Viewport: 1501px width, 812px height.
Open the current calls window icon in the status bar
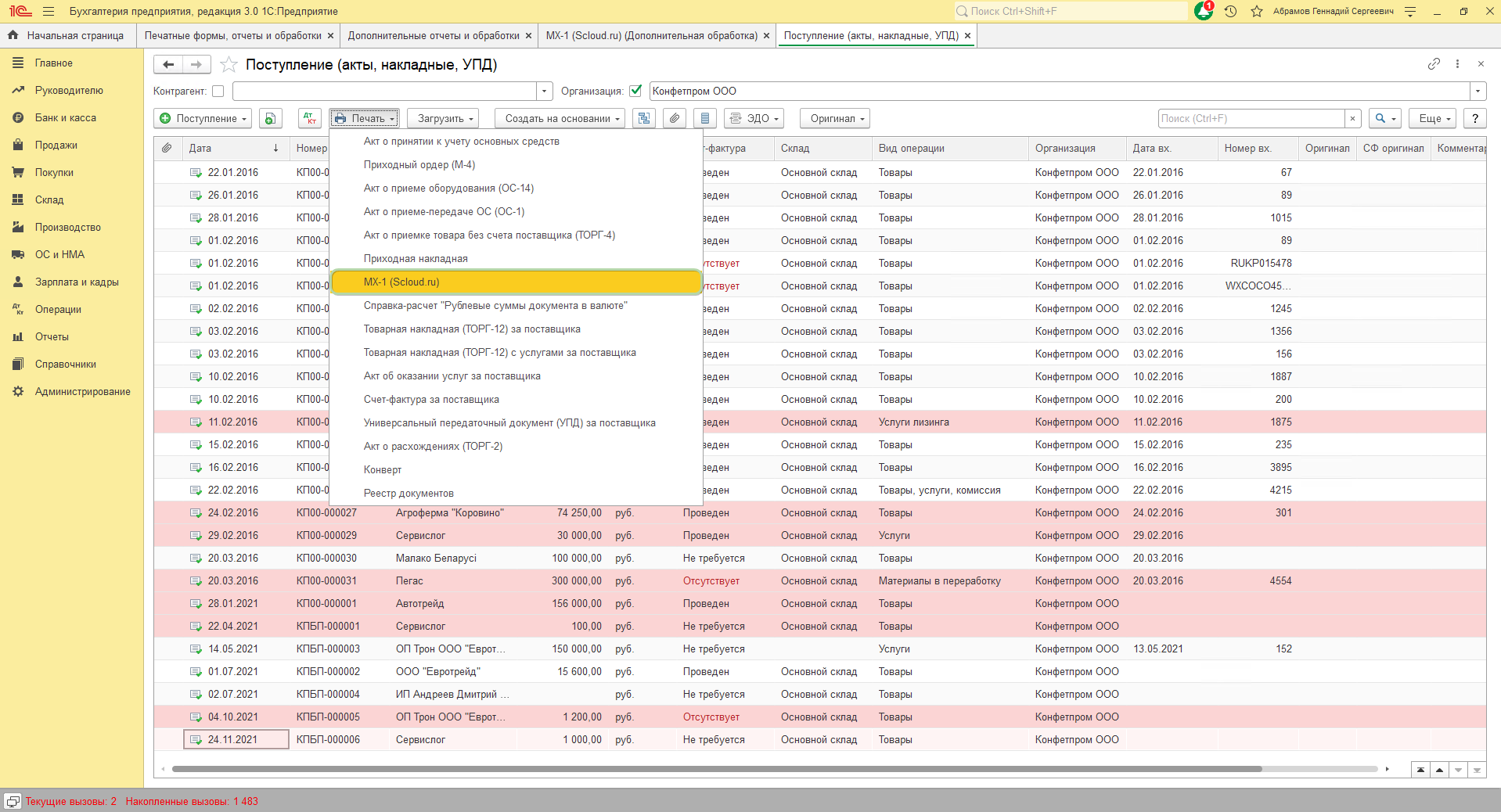click(x=13, y=802)
